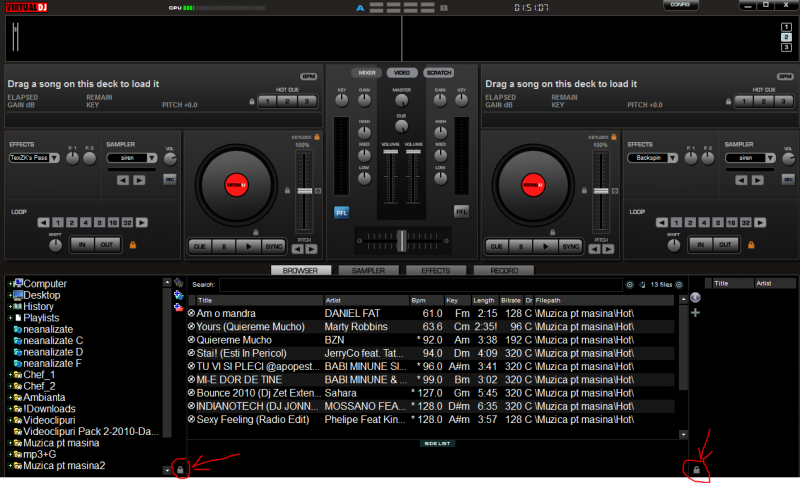Viewport: 800px width, 483px height.
Task: Click CUE button on the left deck
Action: tap(199, 246)
